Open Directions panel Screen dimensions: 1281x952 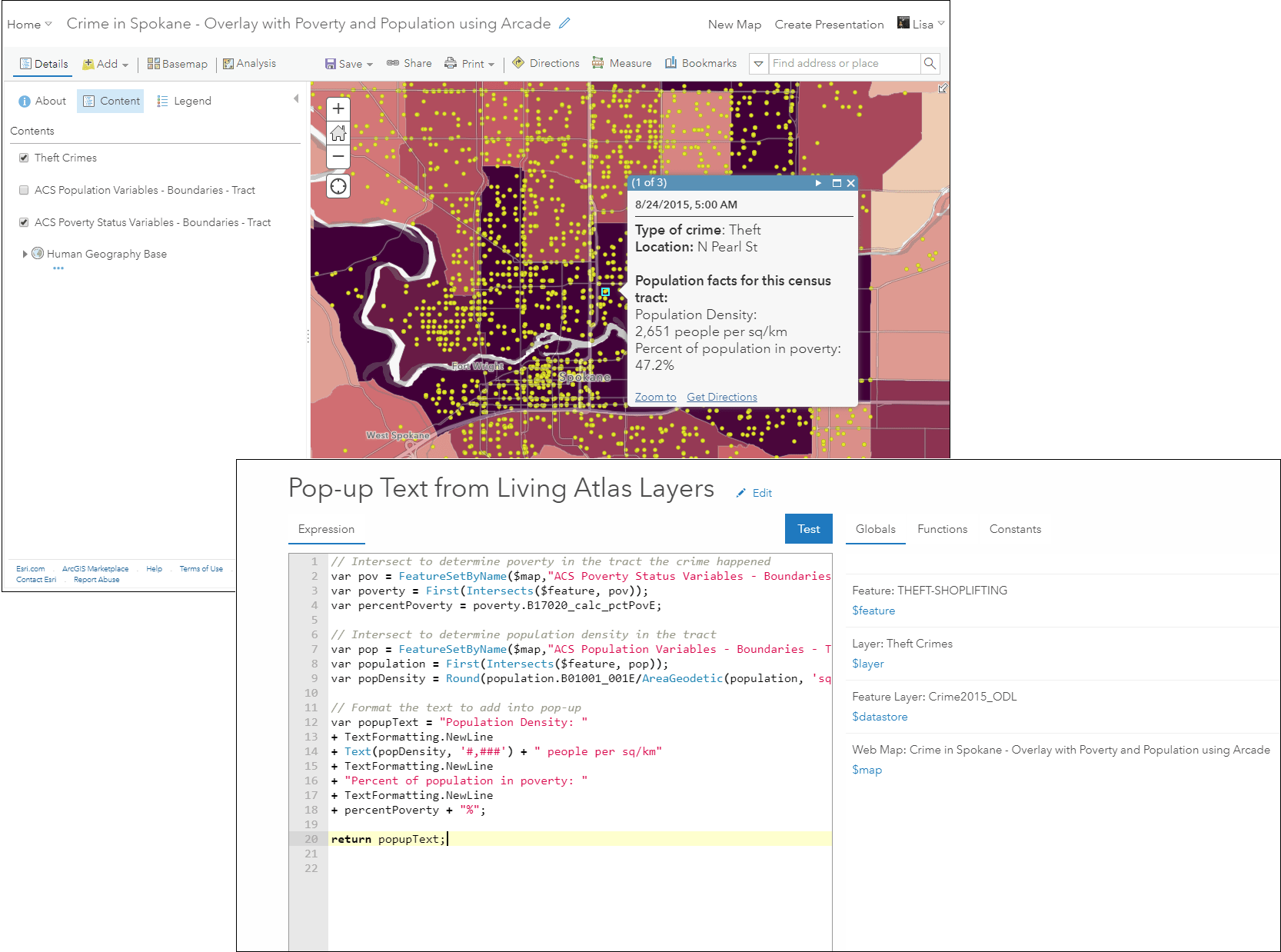(x=546, y=63)
